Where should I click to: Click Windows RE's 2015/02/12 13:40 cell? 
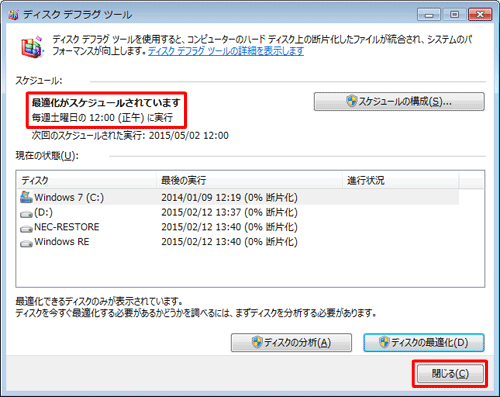(x=229, y=242)
